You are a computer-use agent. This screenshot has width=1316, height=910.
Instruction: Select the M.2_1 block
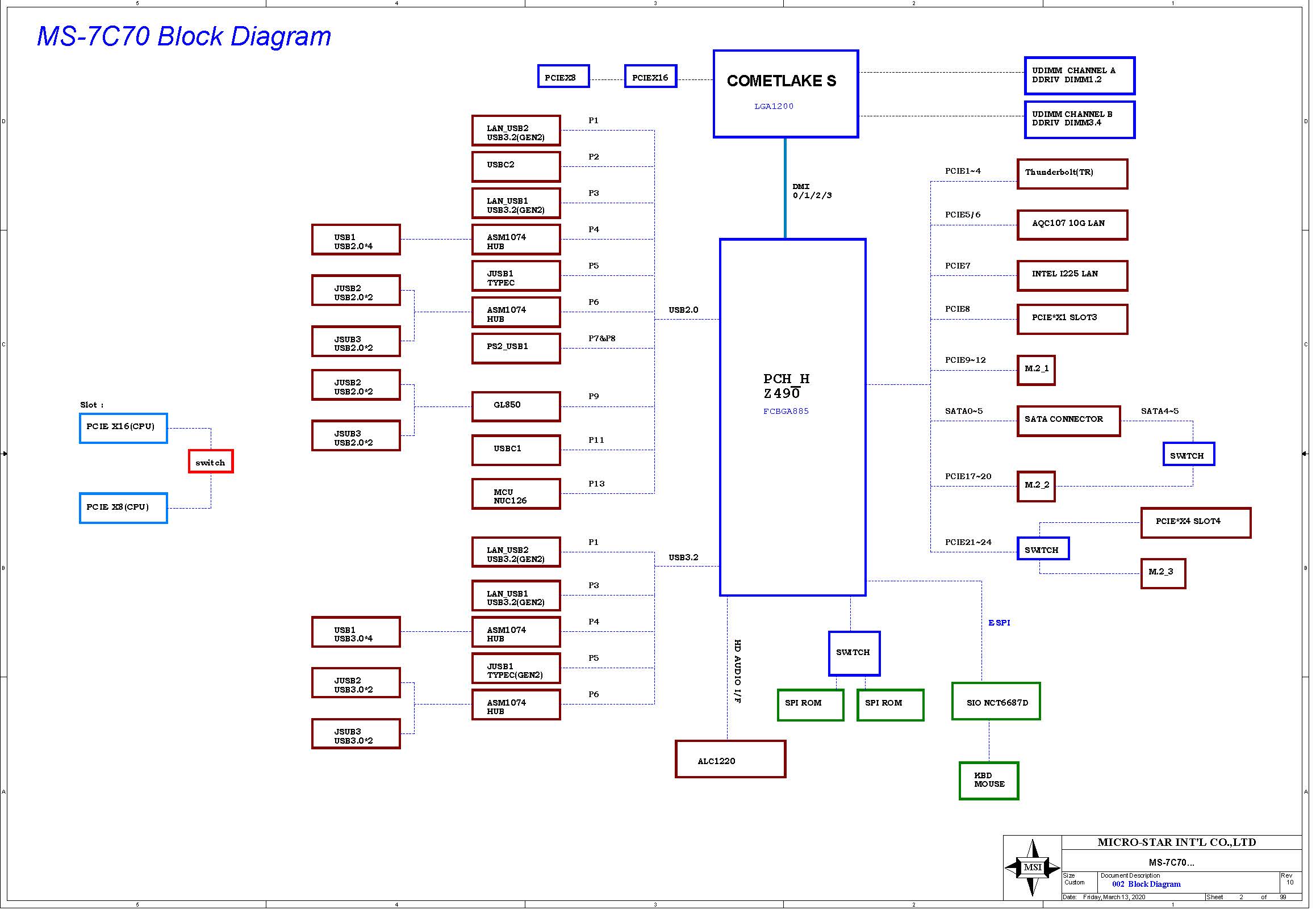point(1036,370)
